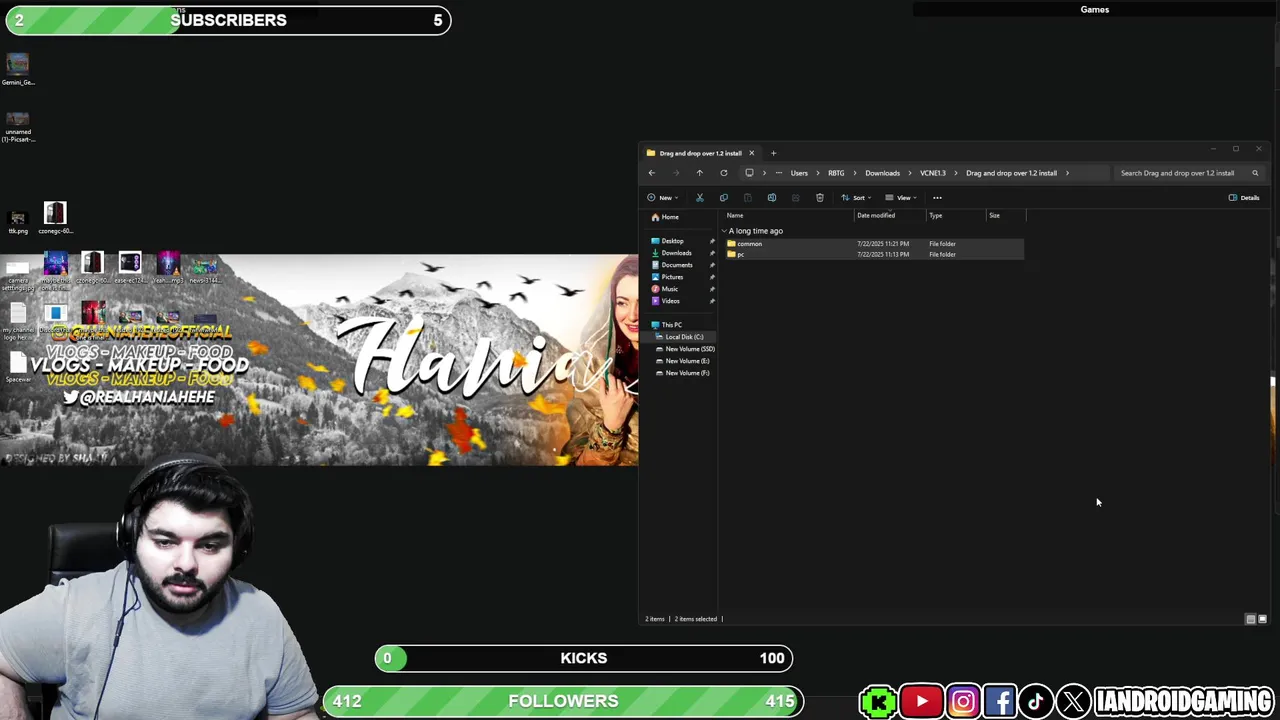This screenshot has height=720, width=1280.
Task: Sort by the Type column header
Action: click(936, 216)
